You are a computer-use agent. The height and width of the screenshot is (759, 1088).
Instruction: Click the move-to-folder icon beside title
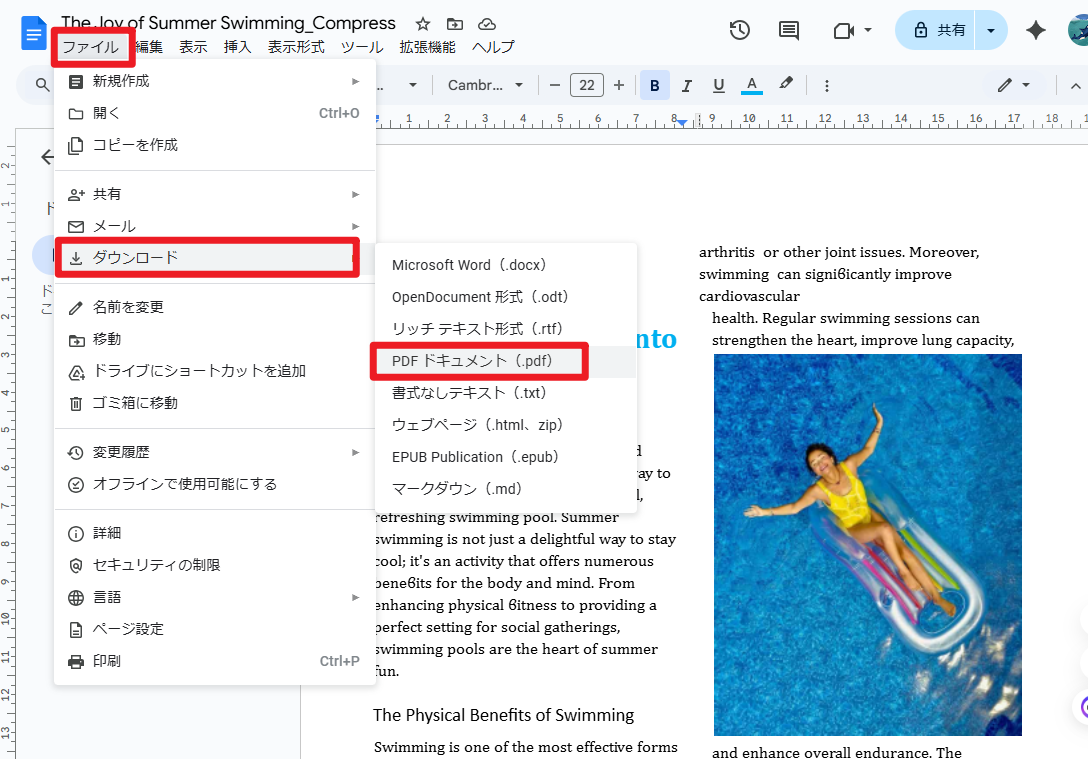click(454, 24)
